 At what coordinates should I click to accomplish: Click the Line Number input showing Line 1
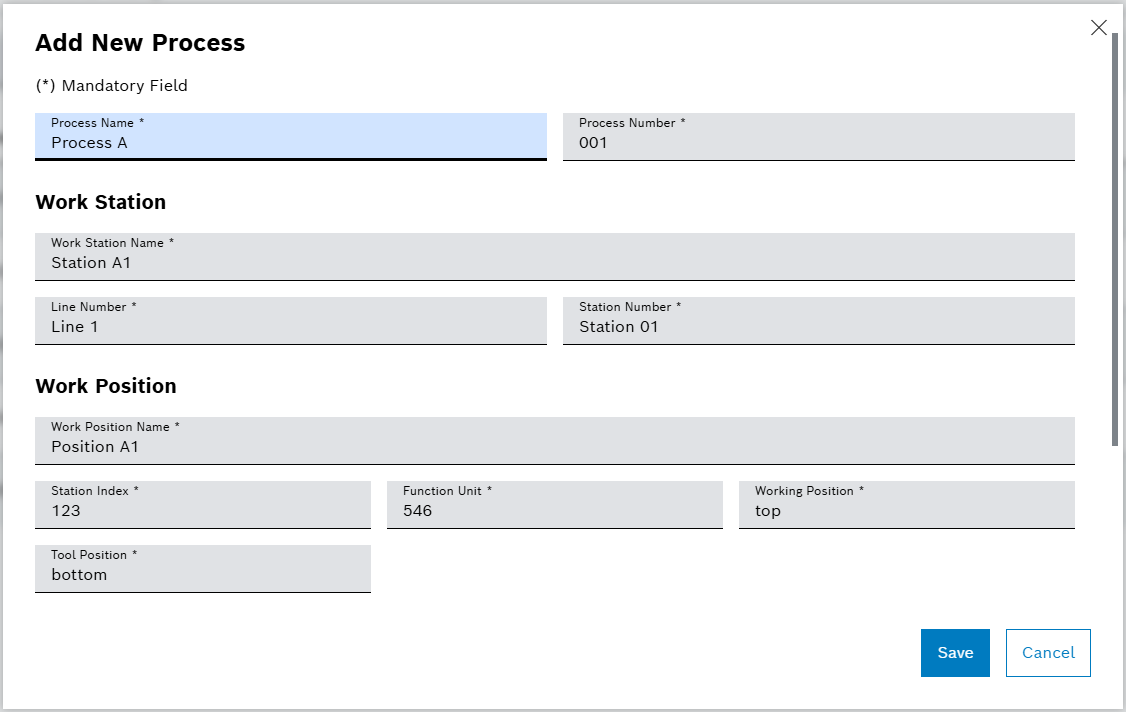point(290,321)
